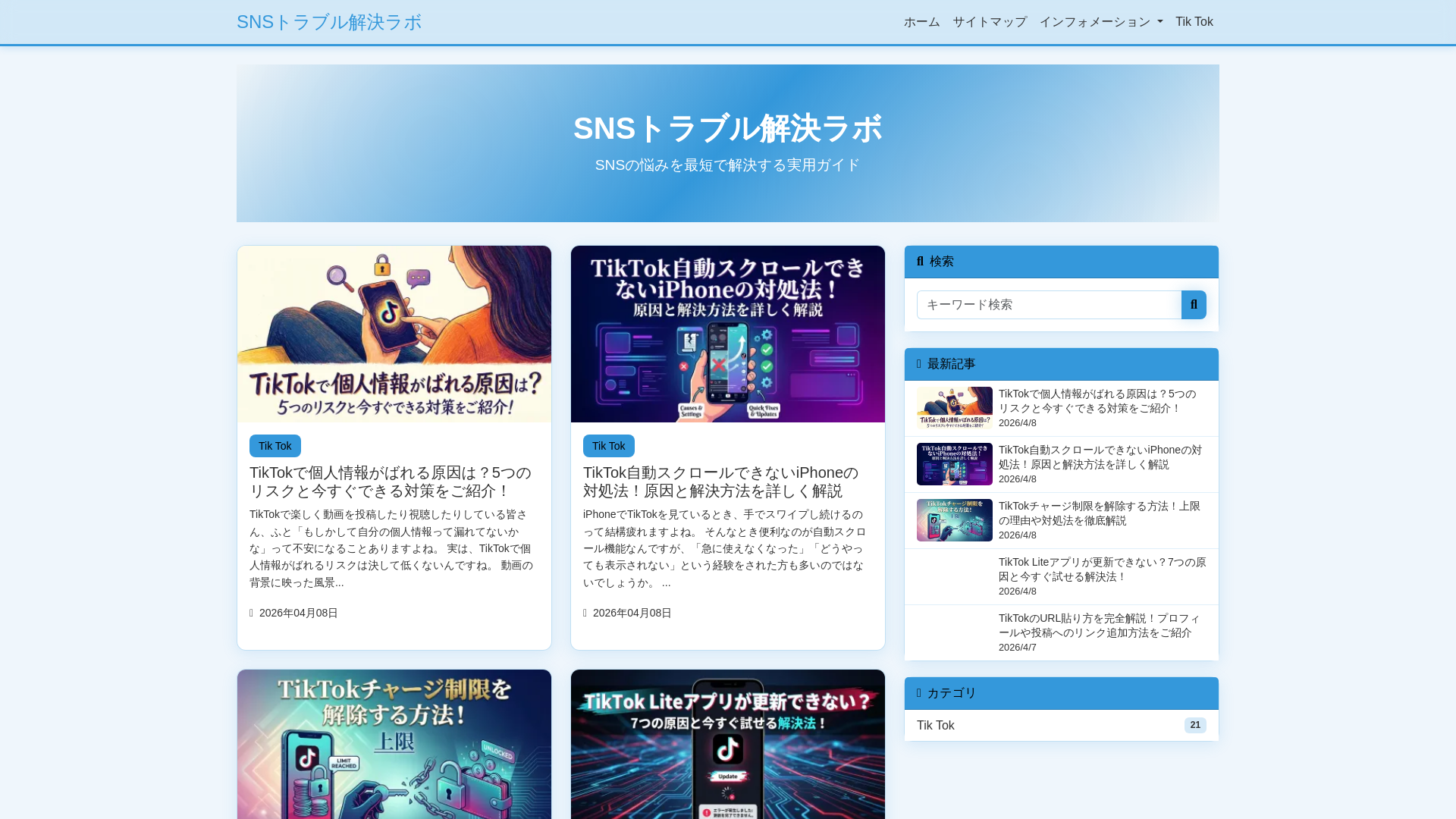Screen dimensions: 1456x819
Task: Click the auto-scroll iPhone article cover image
Action: pos(728,334)
